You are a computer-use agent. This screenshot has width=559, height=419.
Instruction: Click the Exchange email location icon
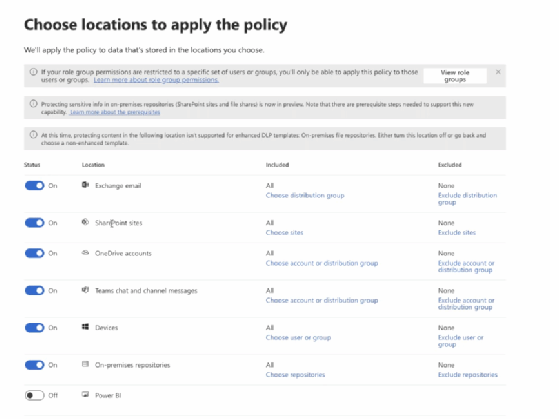coord(85,185)
